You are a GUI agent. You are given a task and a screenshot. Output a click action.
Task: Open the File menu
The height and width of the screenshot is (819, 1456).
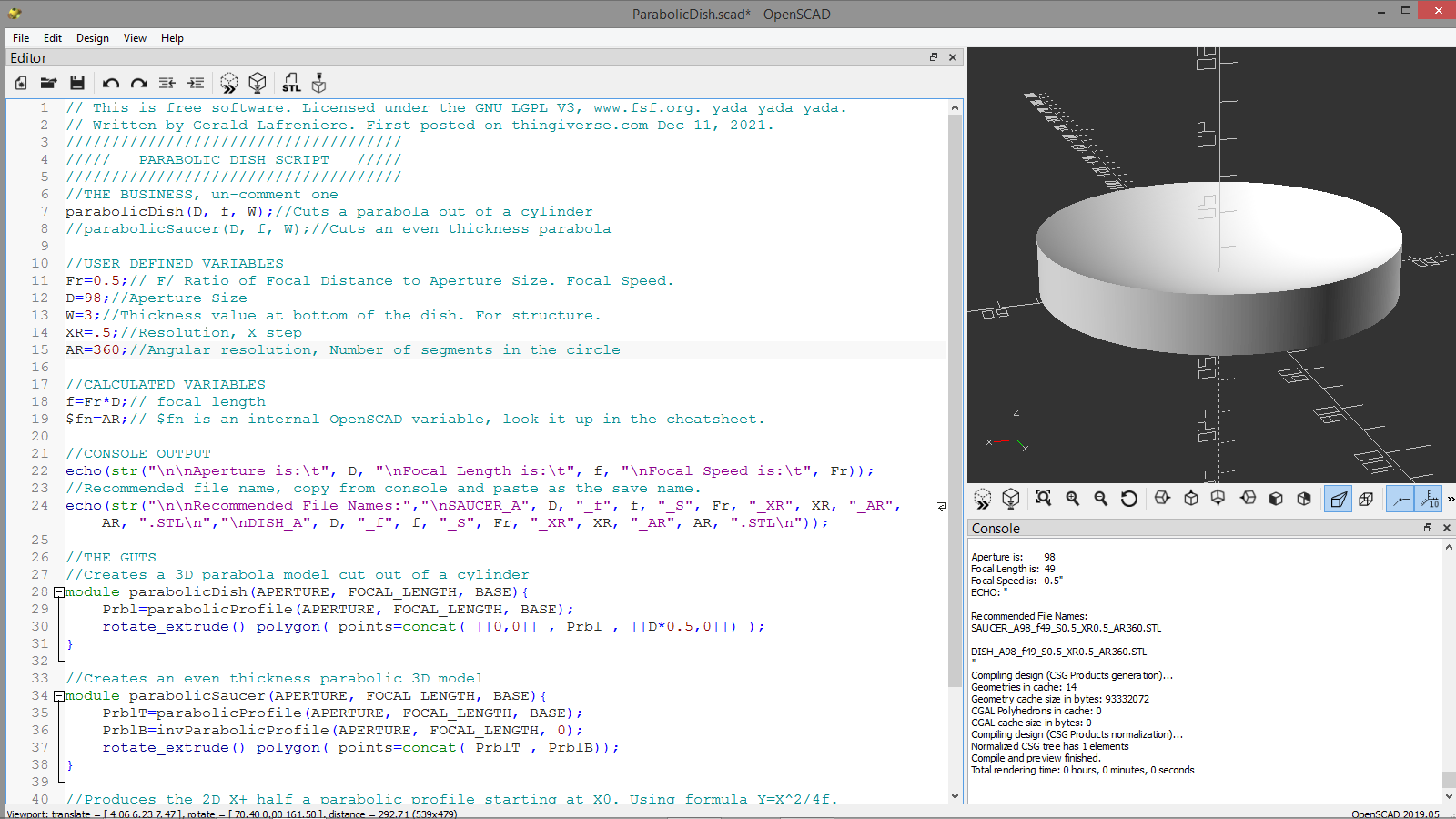click(21, 38)
